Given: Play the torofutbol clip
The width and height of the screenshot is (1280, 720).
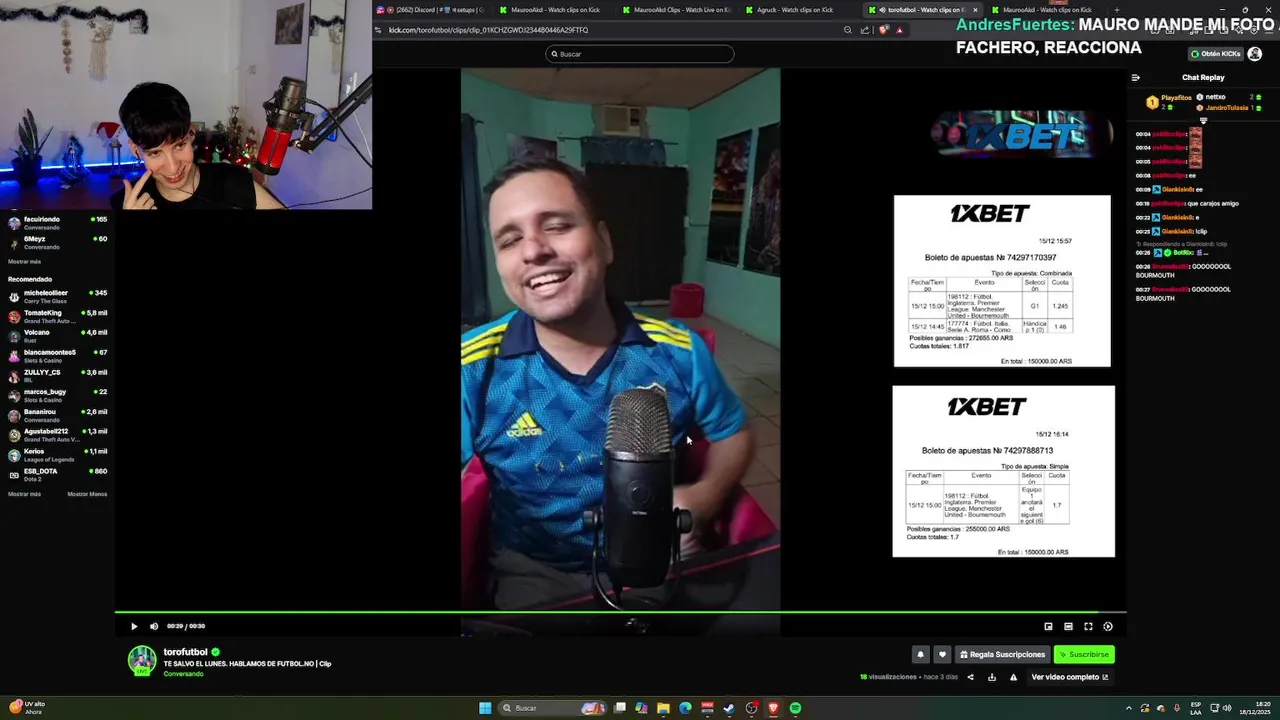Looking at the screenshot, I should pos(134,626).
